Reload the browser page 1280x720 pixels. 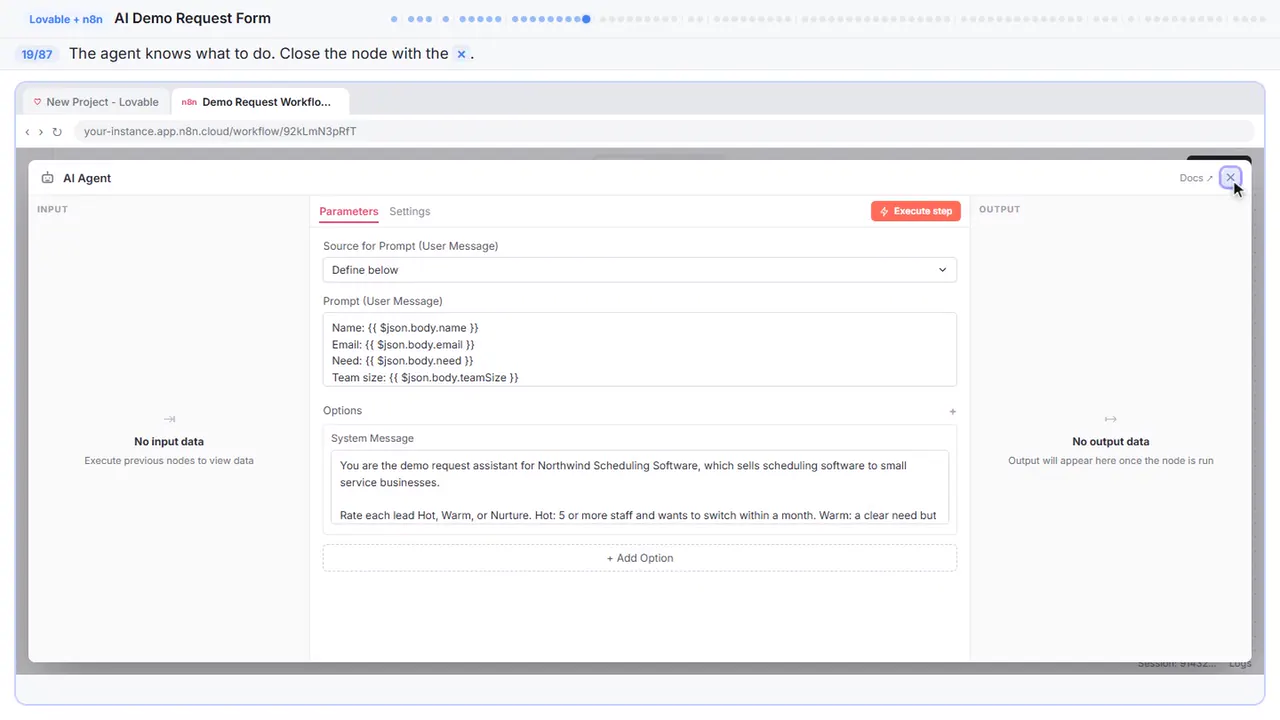click(57, 131)
